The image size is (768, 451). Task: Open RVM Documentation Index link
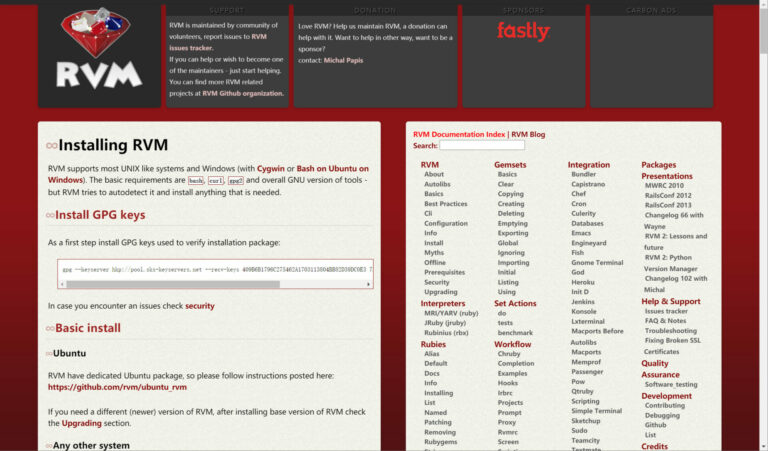[459, 134]
